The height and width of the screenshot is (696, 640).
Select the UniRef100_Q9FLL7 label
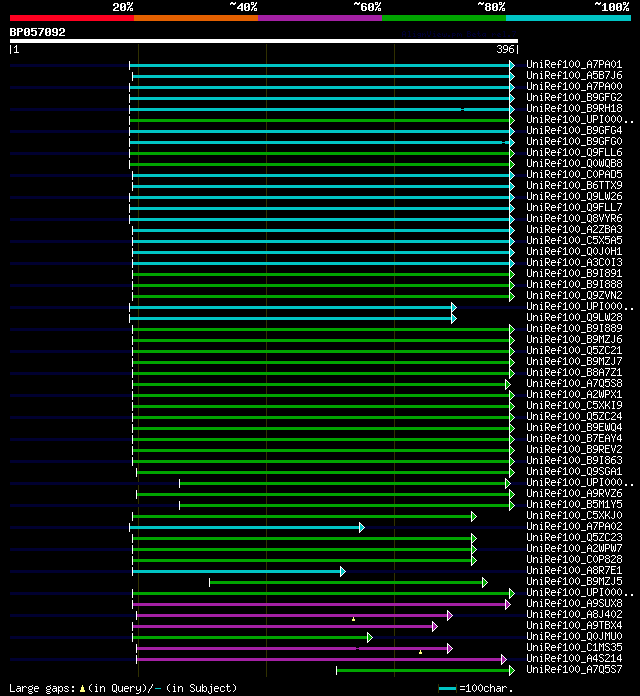point(574,207)
